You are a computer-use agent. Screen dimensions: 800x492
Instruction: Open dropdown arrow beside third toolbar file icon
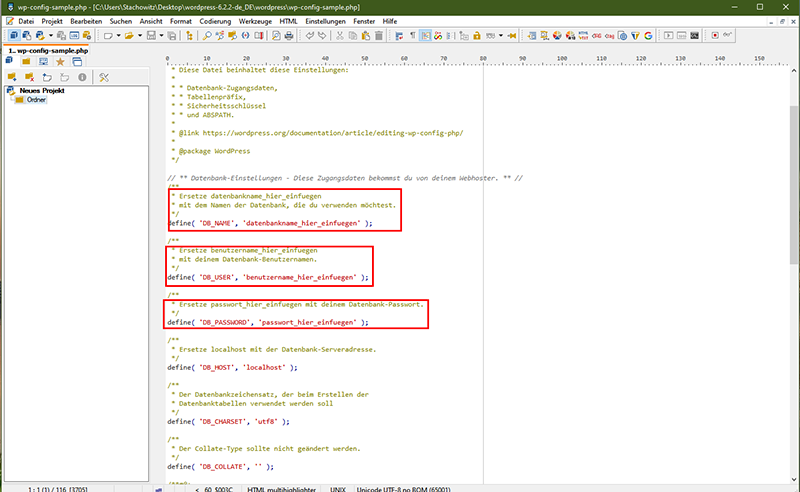click(51, 36)
